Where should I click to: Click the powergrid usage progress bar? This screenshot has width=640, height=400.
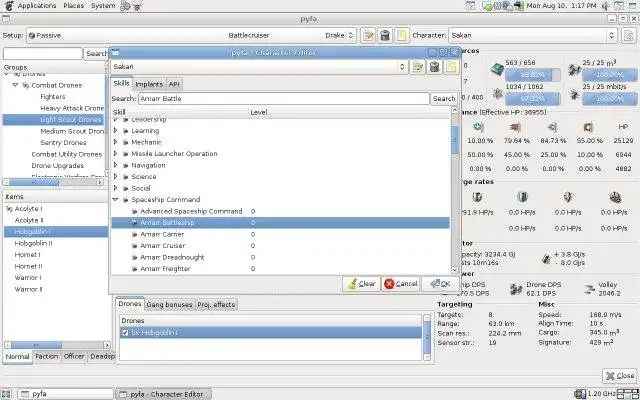tap(533, 99)
